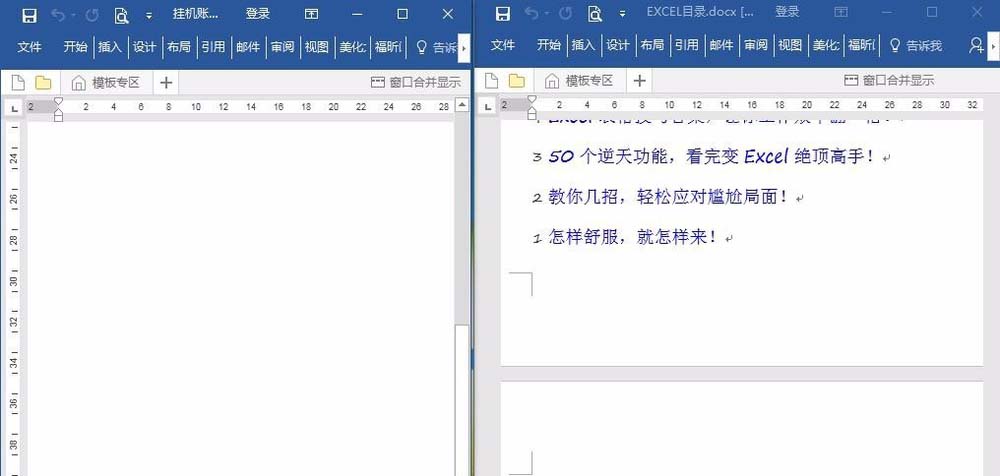Image resolution: width=1000 pixels, height=476 pixels.
Task: Click vertical scrollbar thumb in left window
Action: point(462,399)
